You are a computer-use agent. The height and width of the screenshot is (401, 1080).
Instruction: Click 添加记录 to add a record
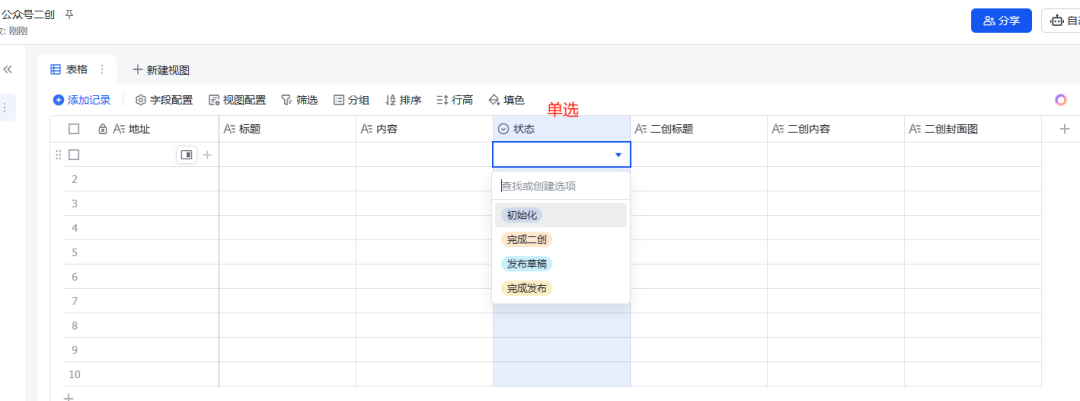pos(82,100)
